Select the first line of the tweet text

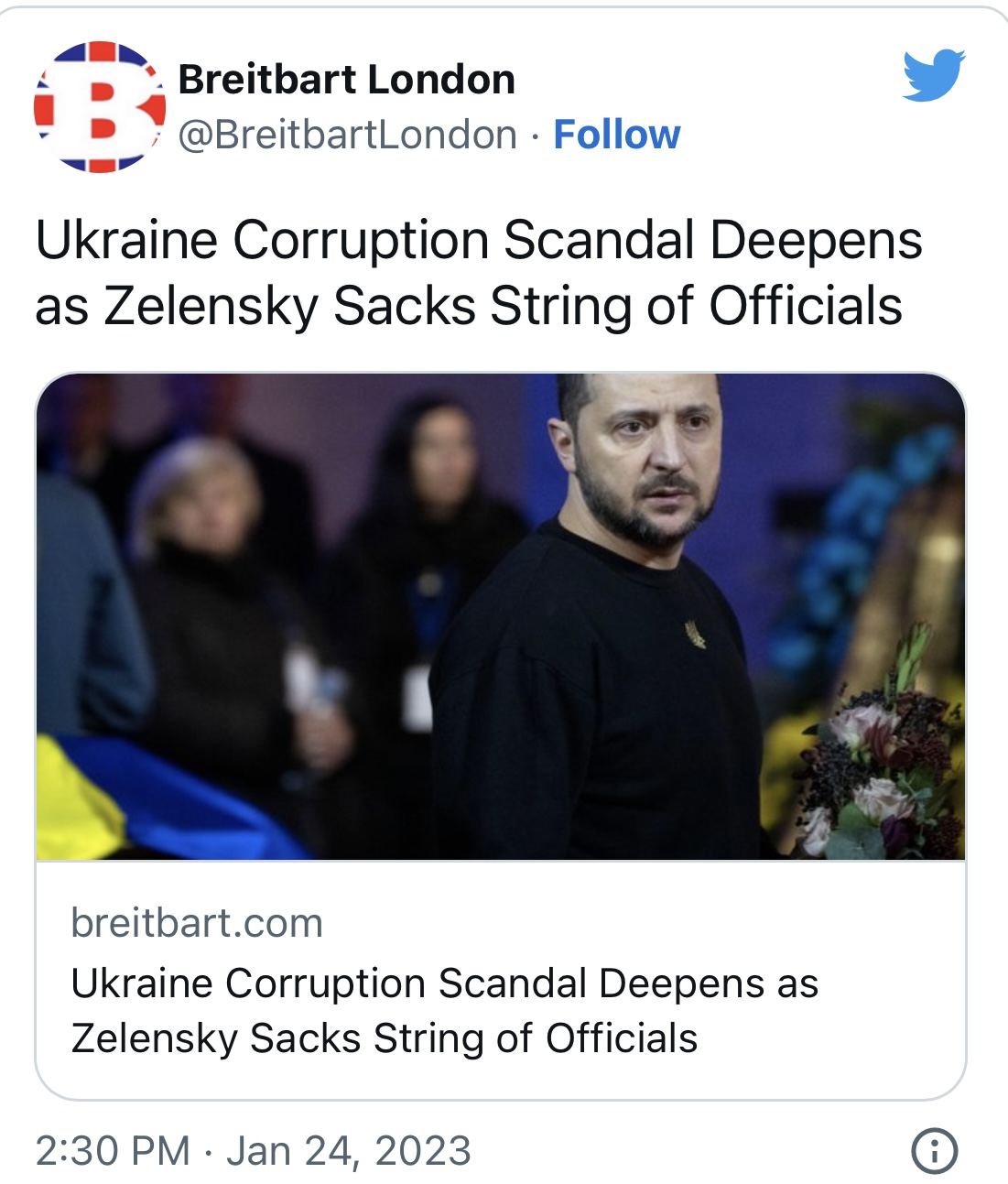[478, 241]
